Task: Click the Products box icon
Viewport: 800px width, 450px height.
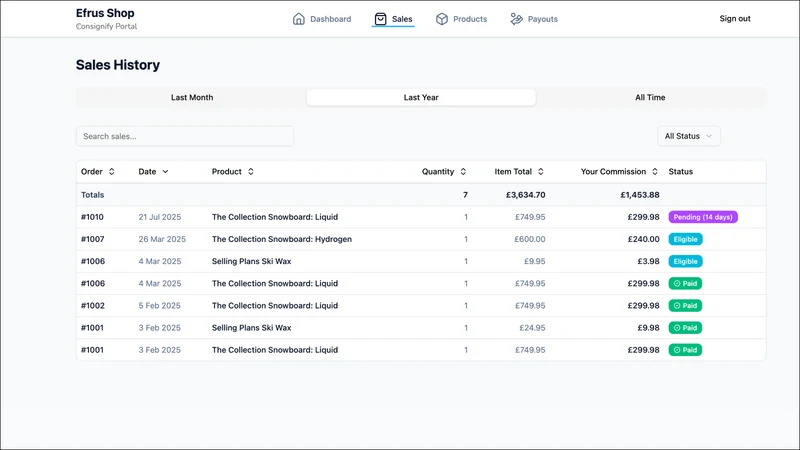Action: pyautogui.click(x=442, y=19)
